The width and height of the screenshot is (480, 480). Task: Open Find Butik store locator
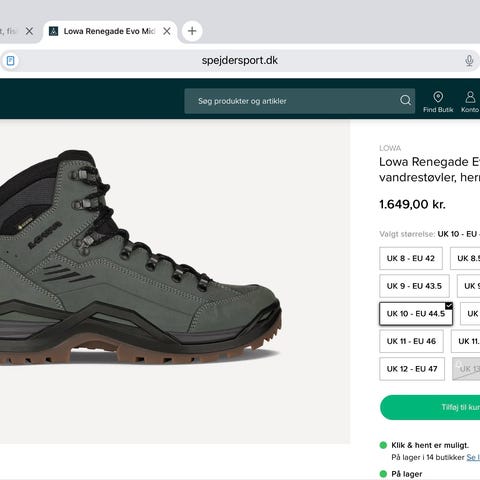[x=438, y=102]
